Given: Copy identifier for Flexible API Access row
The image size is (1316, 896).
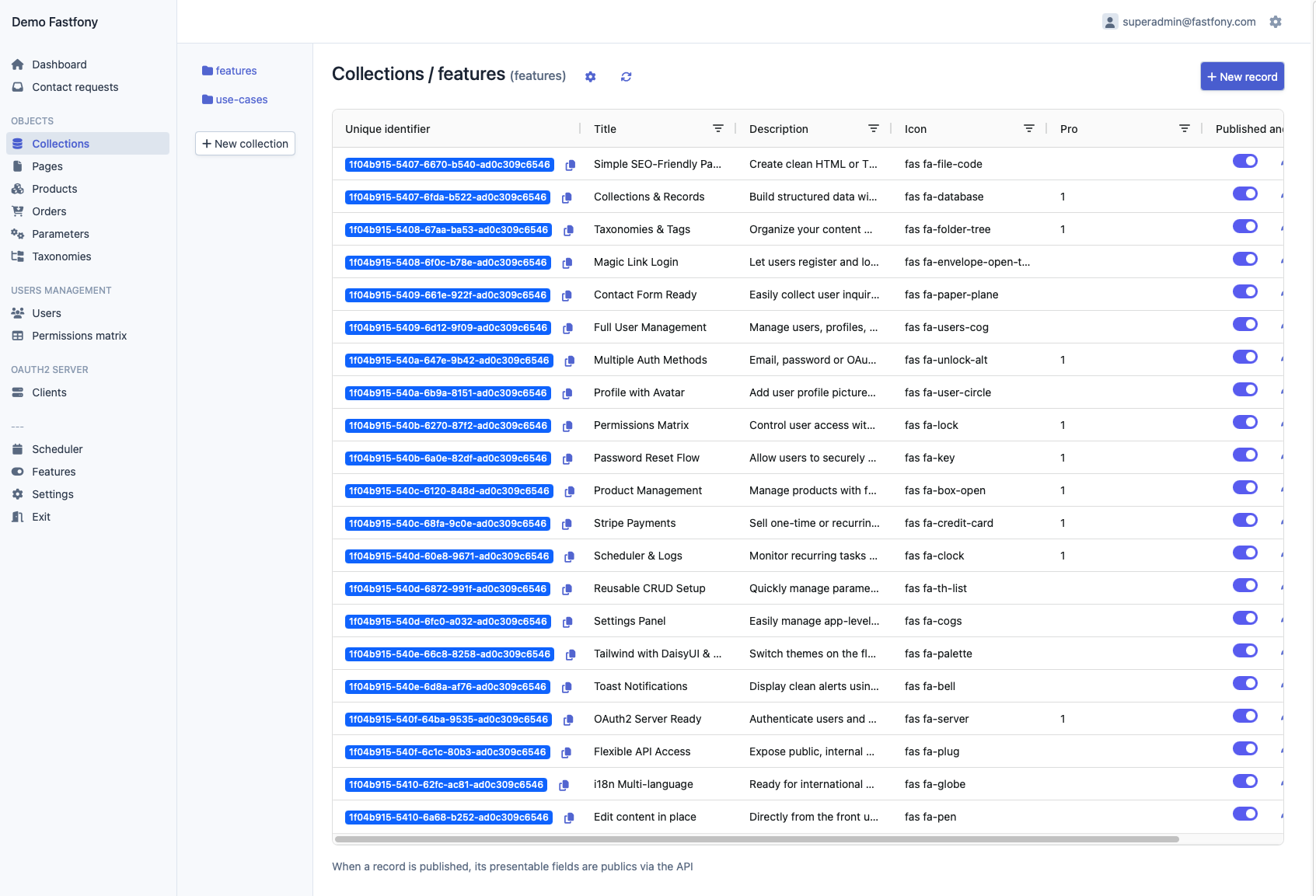Looking at the screenshot, I should [x=567, y=753].
